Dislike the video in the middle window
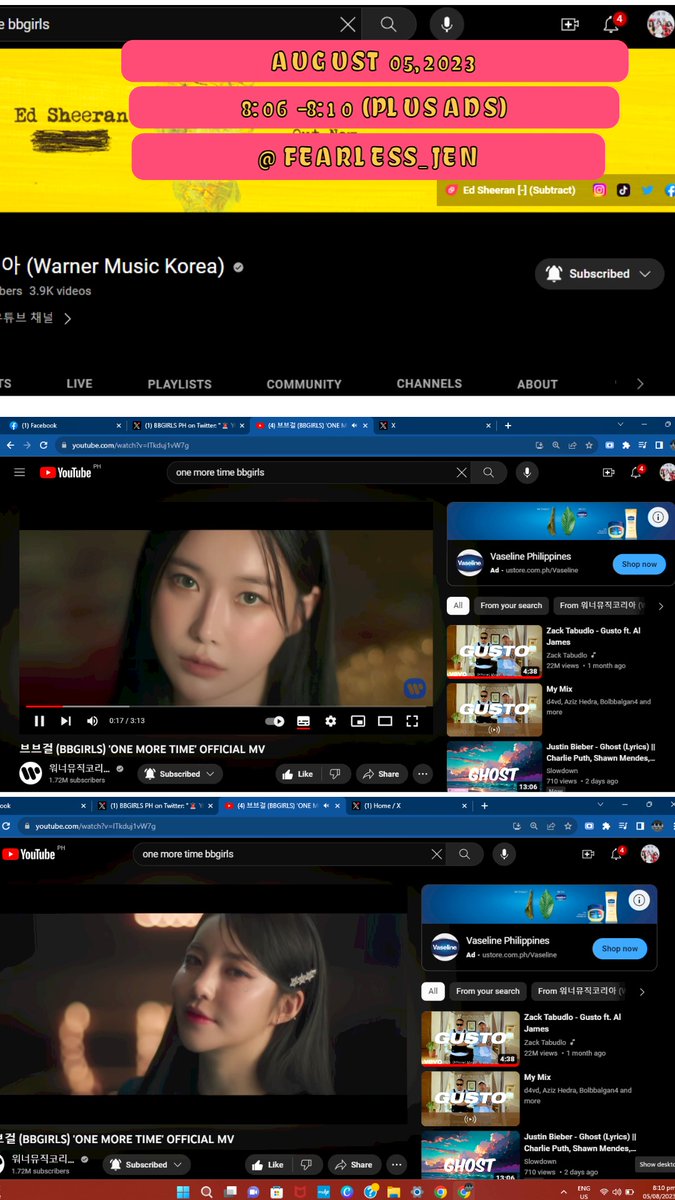Screen dimensions: 675x1200 tap(336, 774)
